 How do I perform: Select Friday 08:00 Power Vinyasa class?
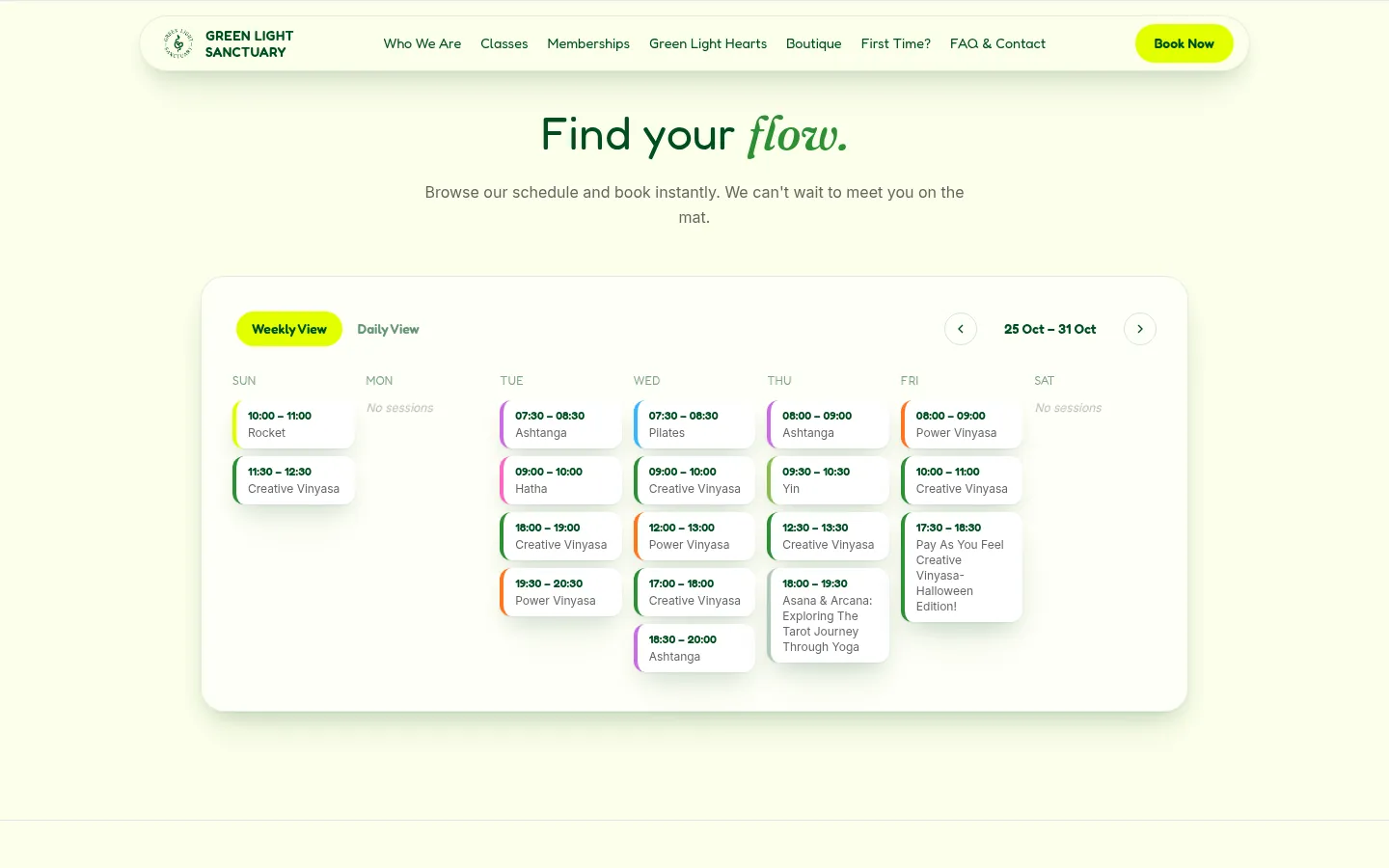pyautogui.click(x=962, y=424)
